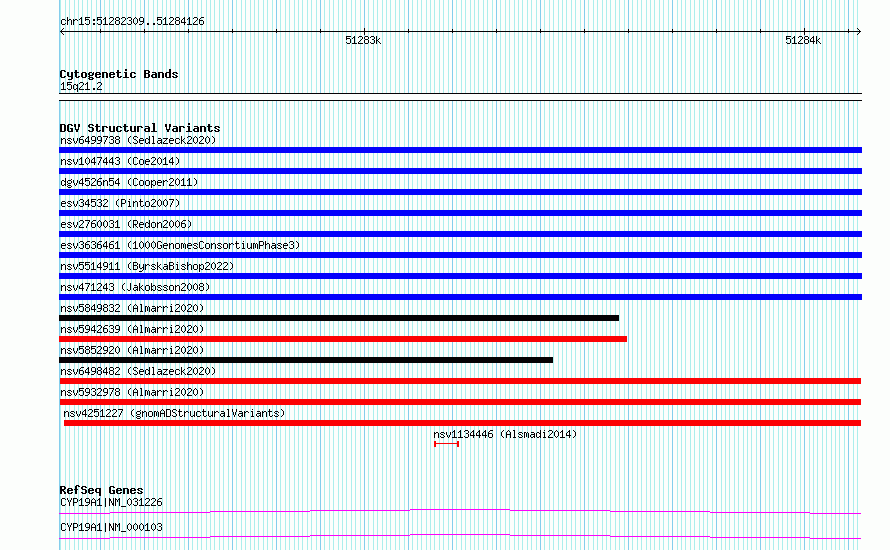890x550 pixels.
Task: Click red bar for nsv4251227
Action: [463, 423]
